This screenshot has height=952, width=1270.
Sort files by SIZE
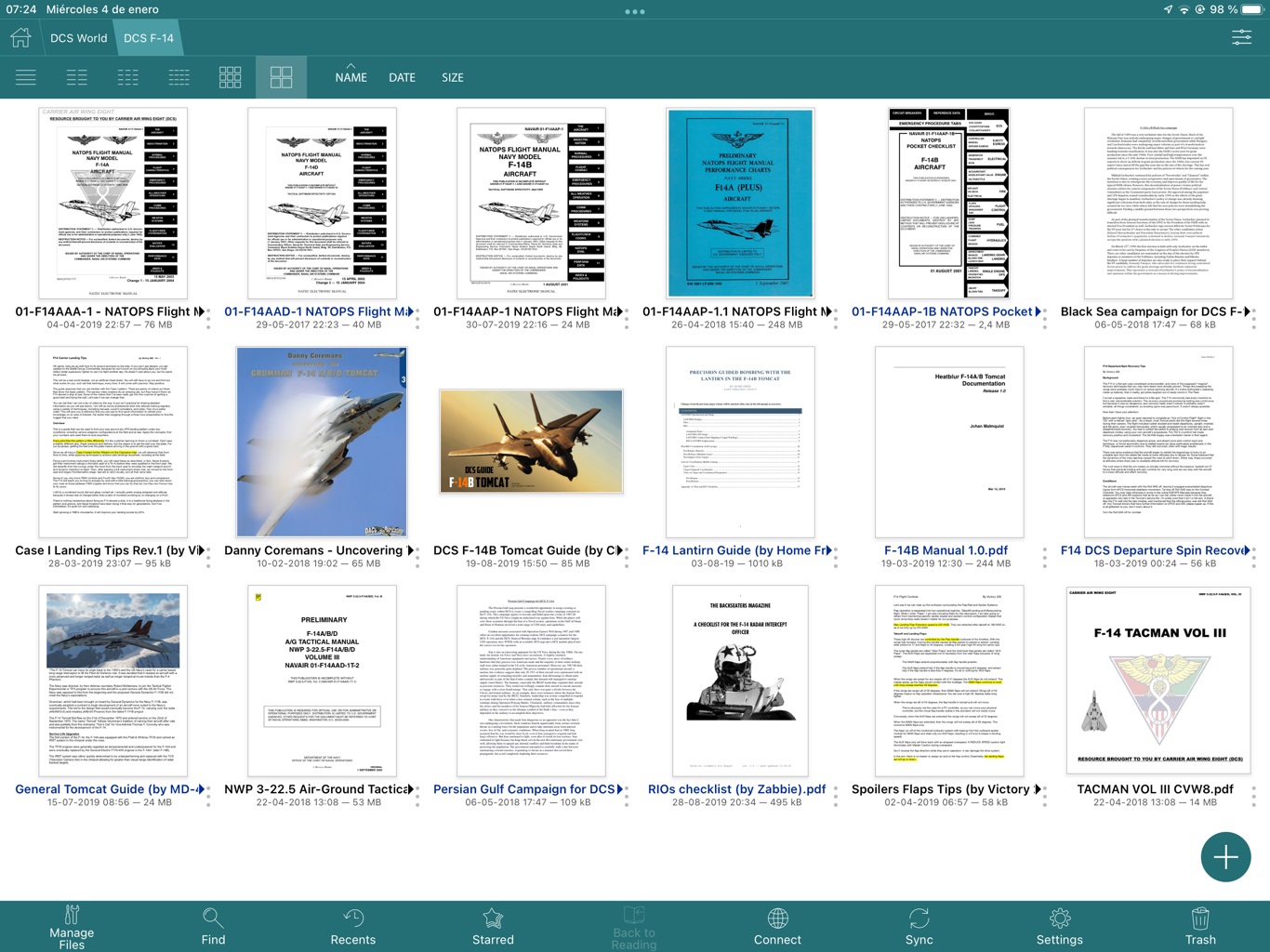(453, 78)
